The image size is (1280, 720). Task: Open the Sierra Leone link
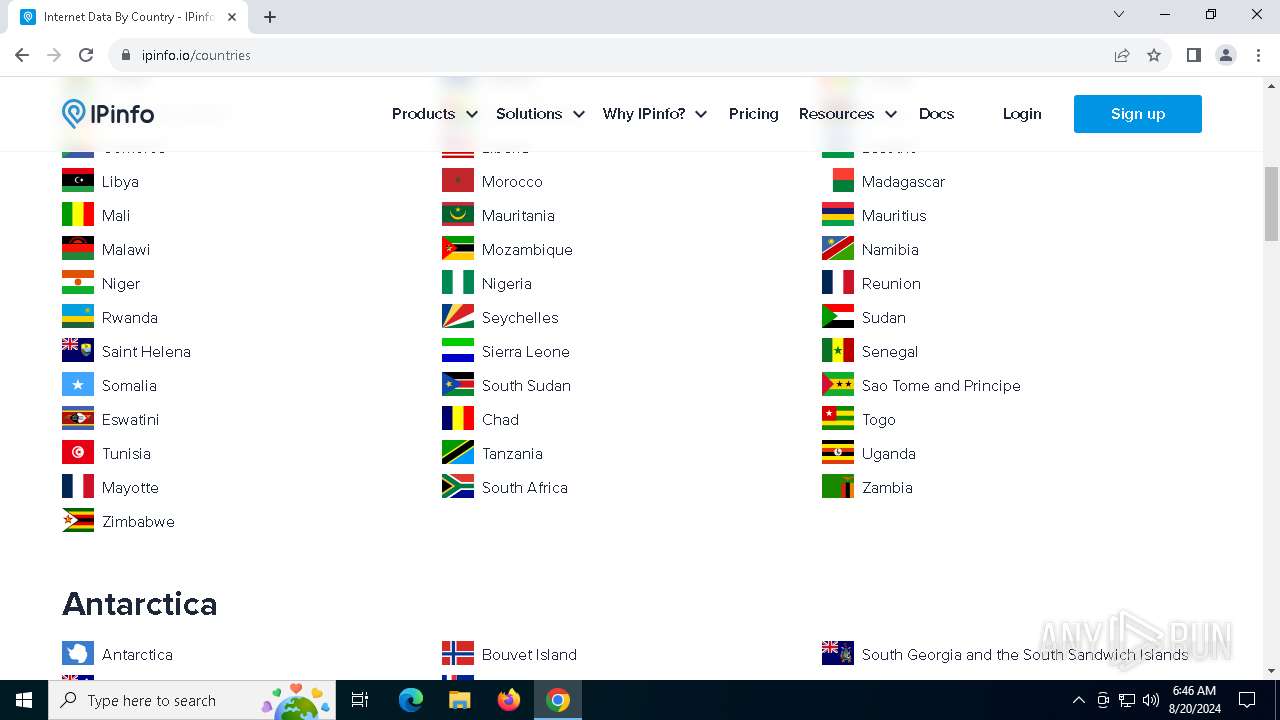coord(526,351)
